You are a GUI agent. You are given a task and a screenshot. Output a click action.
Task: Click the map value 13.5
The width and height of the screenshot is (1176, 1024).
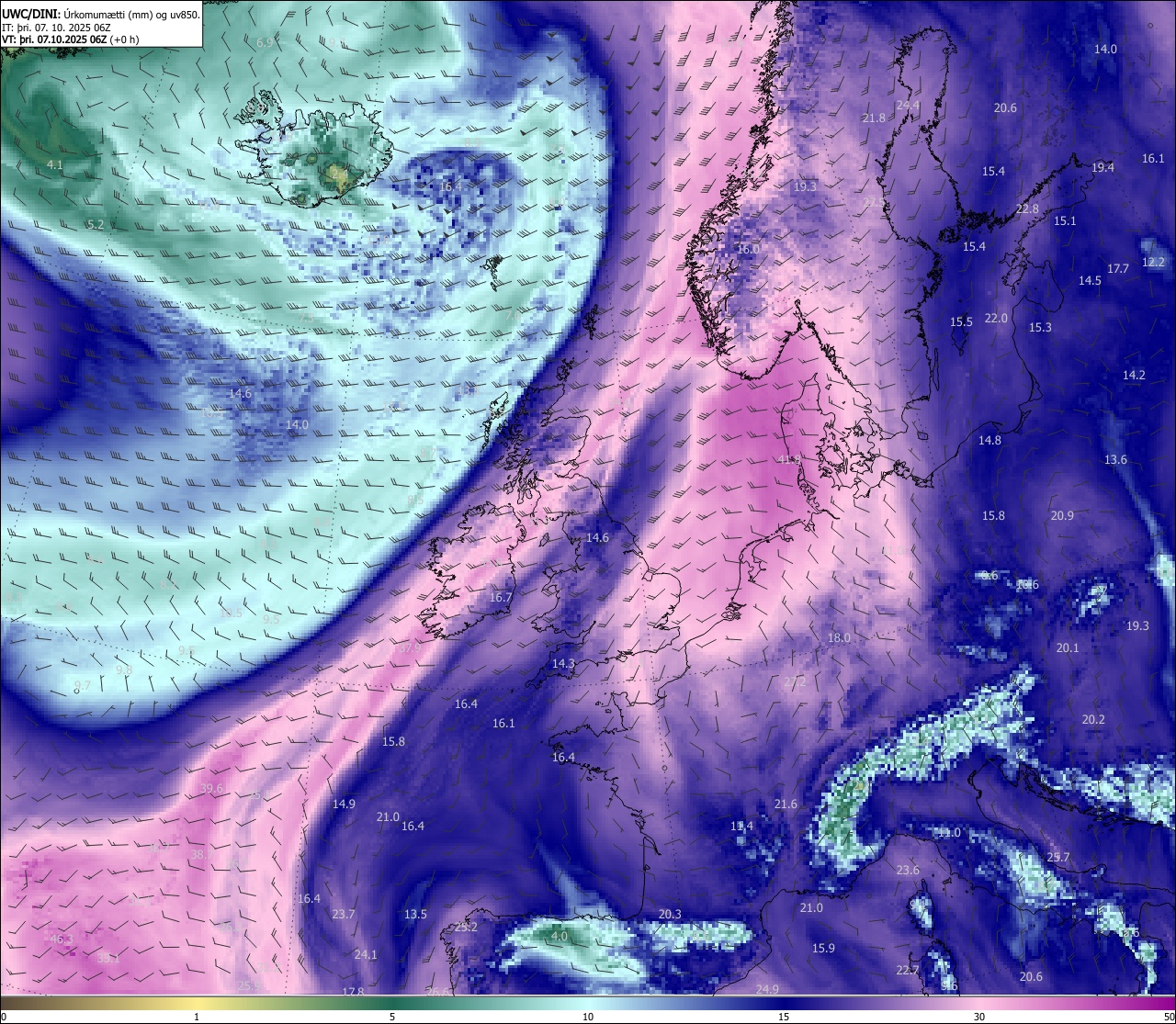coord(415,914)
